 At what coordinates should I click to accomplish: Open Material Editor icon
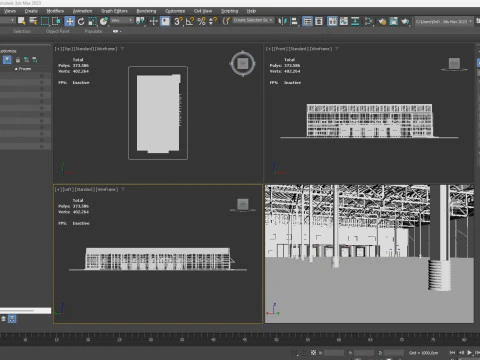point(369,21)
